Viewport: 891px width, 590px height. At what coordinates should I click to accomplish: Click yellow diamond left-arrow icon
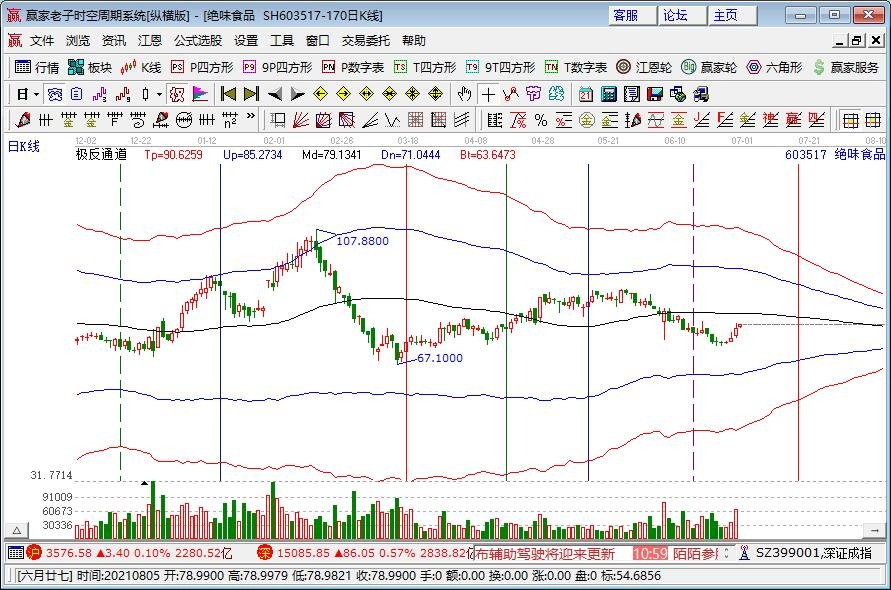320,94
